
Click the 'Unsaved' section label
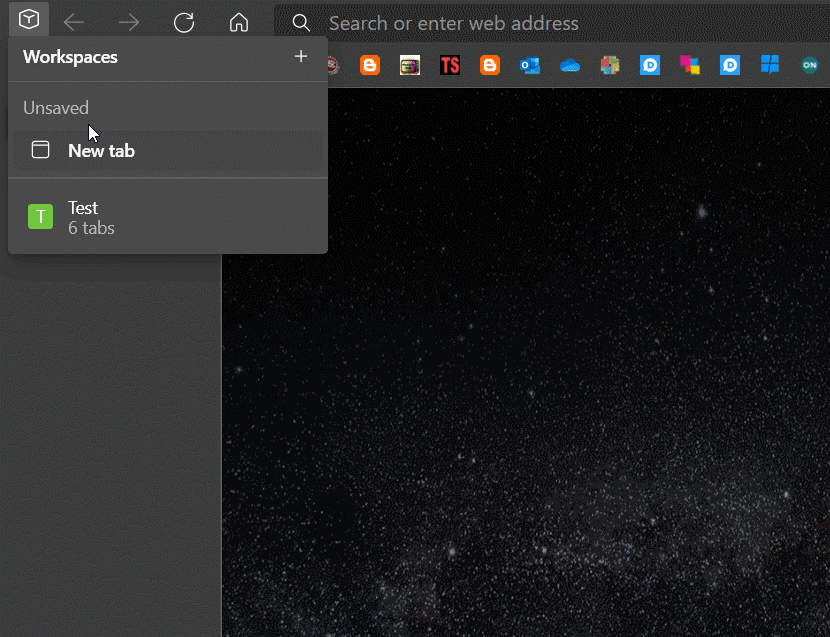[56, 108]
